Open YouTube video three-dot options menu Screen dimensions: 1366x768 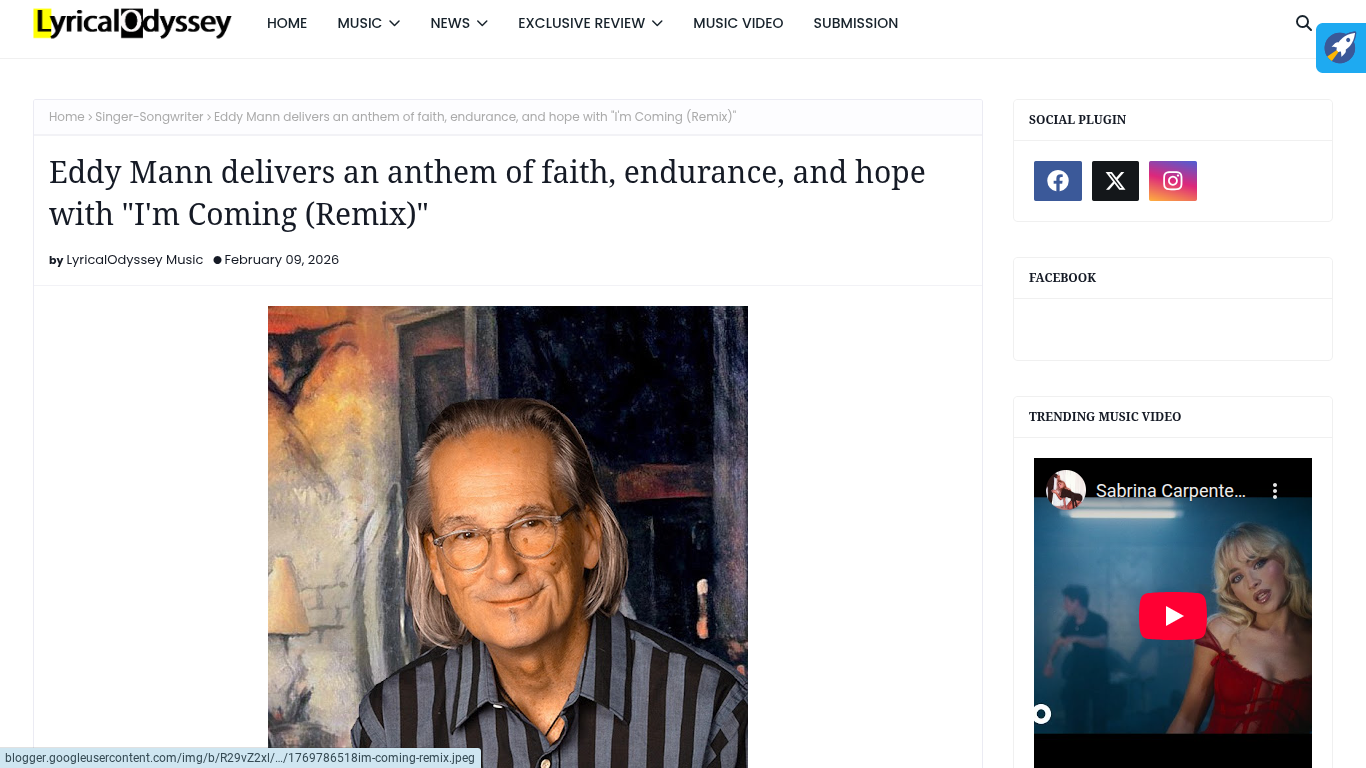(1275, 490)
